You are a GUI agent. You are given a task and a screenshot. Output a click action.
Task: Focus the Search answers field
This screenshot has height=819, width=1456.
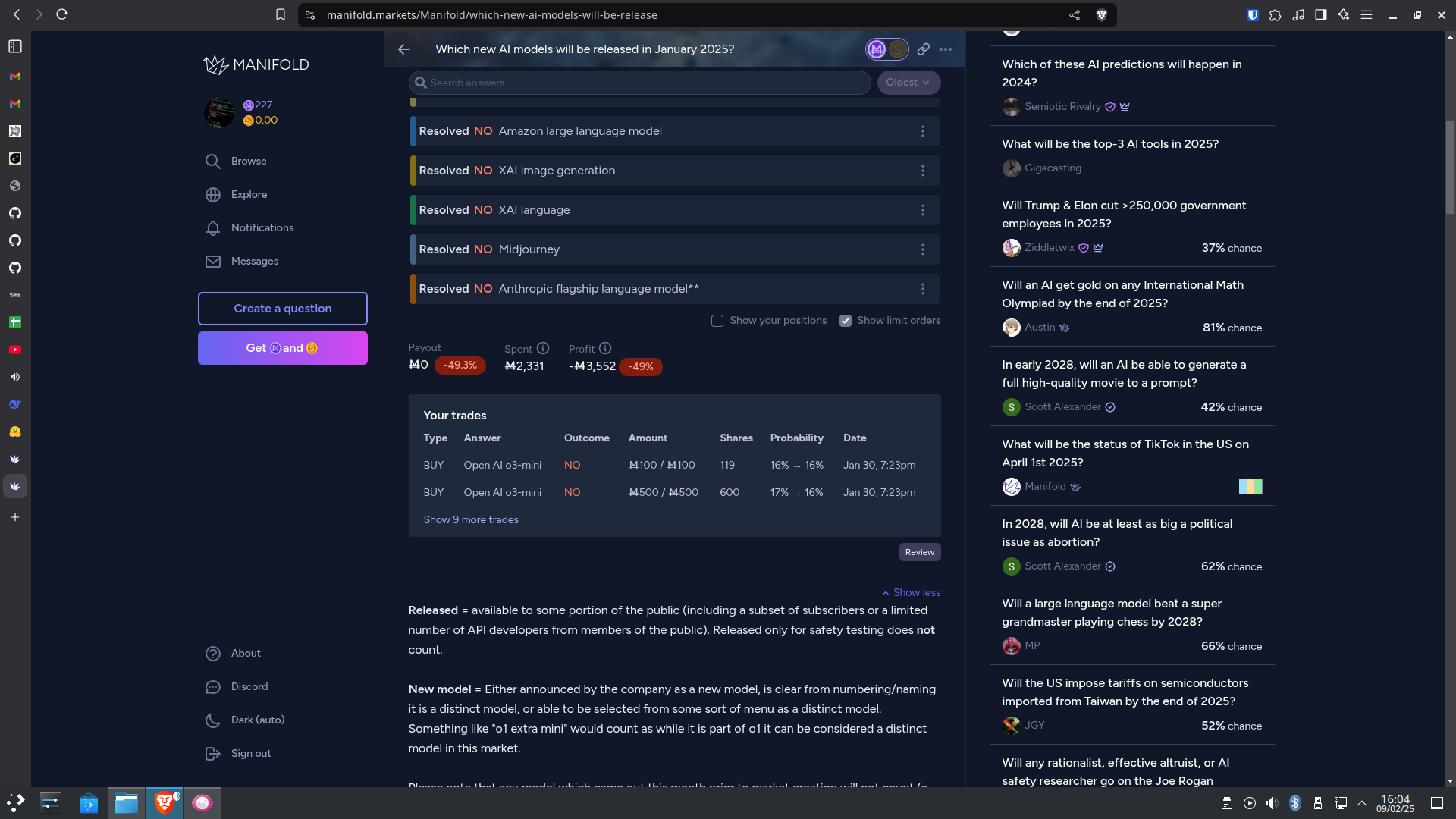click(x=639, y=83)
